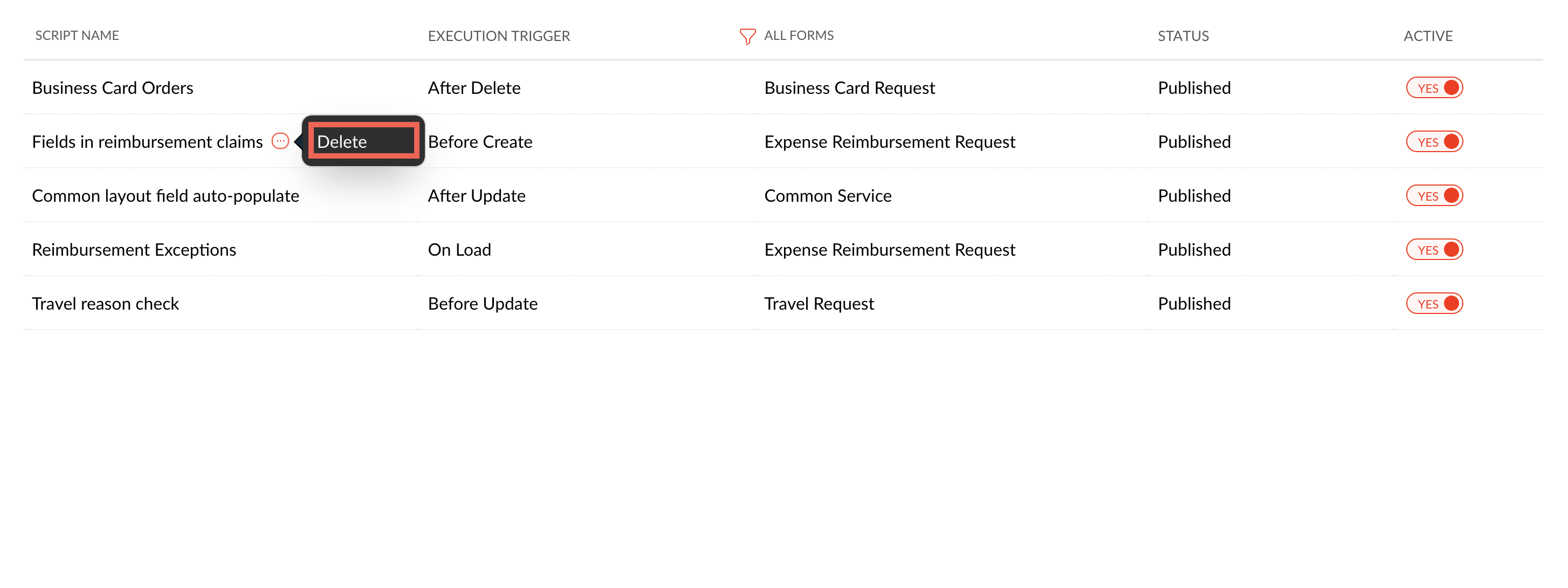Click the Script Name column header

(x=77, y=36)
